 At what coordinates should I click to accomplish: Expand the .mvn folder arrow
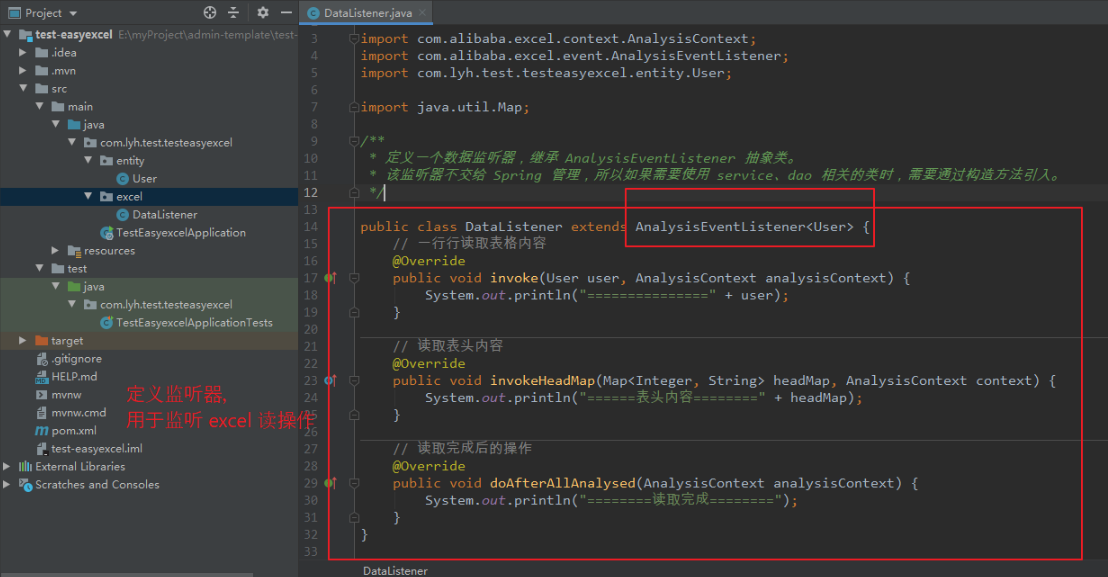pos(23,71)
